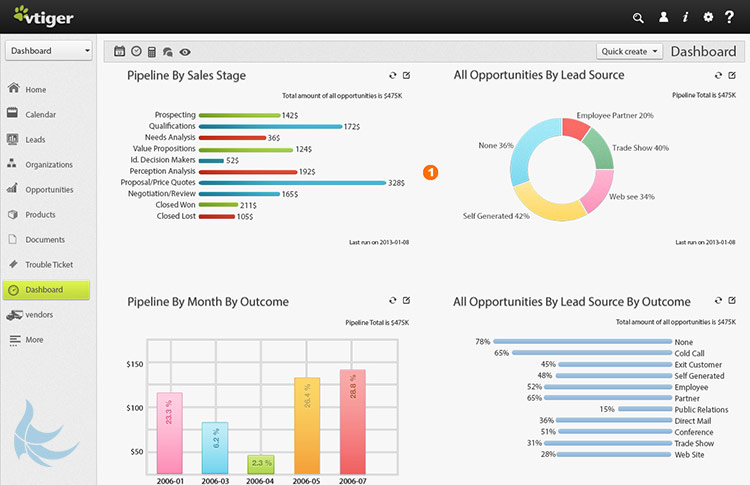
Task: Open the settings gear icon
Action: [708, 17]
